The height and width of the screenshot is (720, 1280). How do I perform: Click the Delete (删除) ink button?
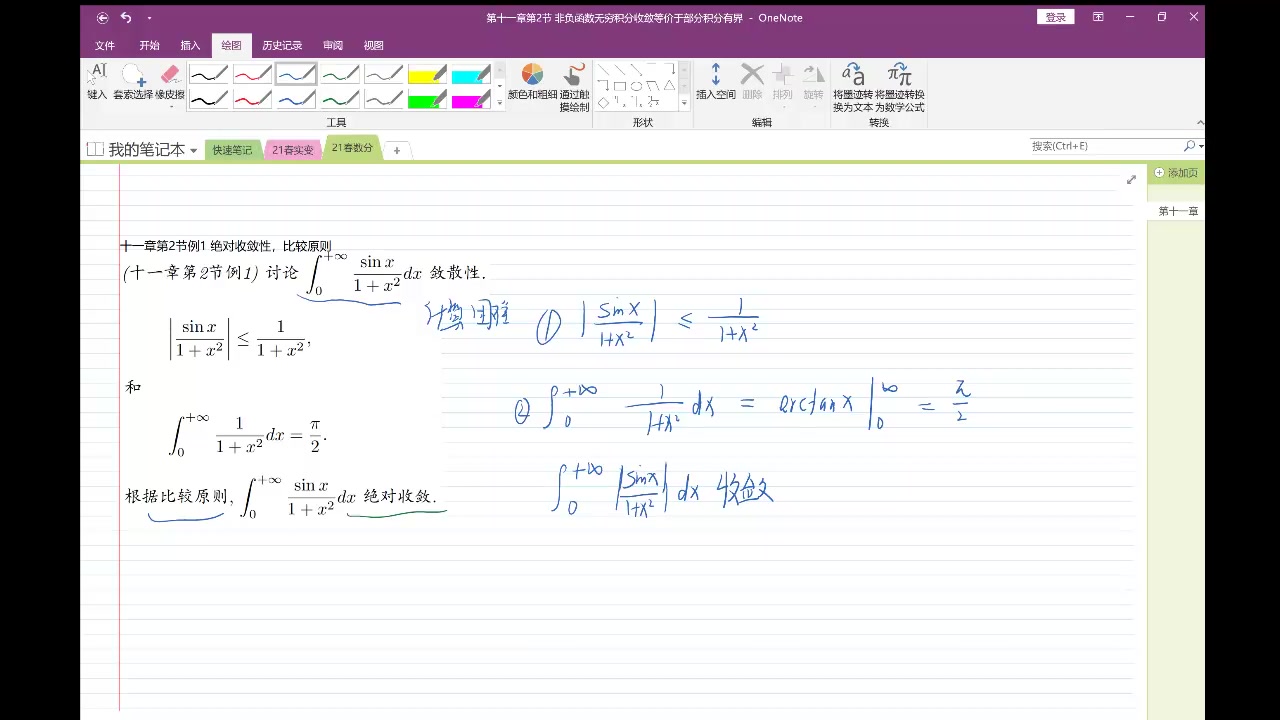752,82
